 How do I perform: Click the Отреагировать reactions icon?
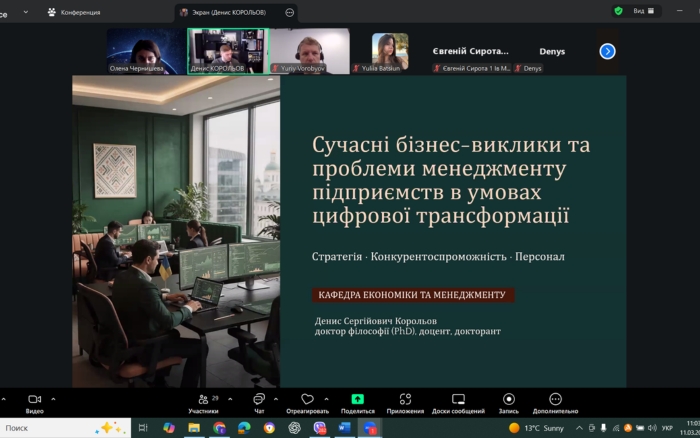(307, 400)
